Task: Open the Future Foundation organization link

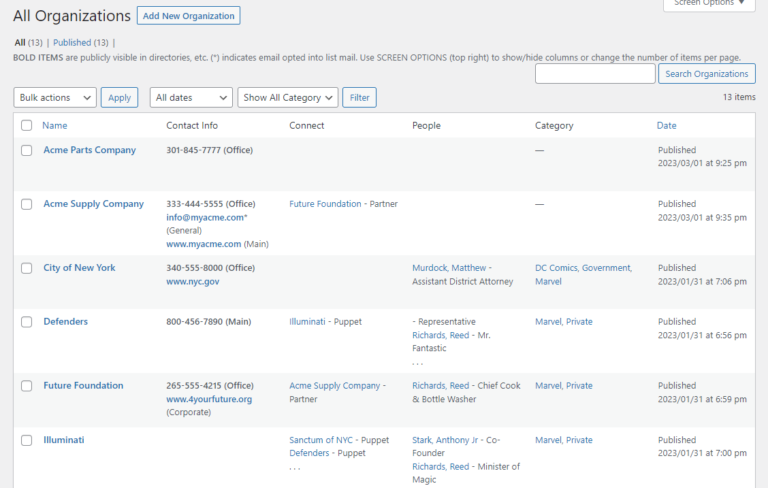Action: tap(83, 386)
